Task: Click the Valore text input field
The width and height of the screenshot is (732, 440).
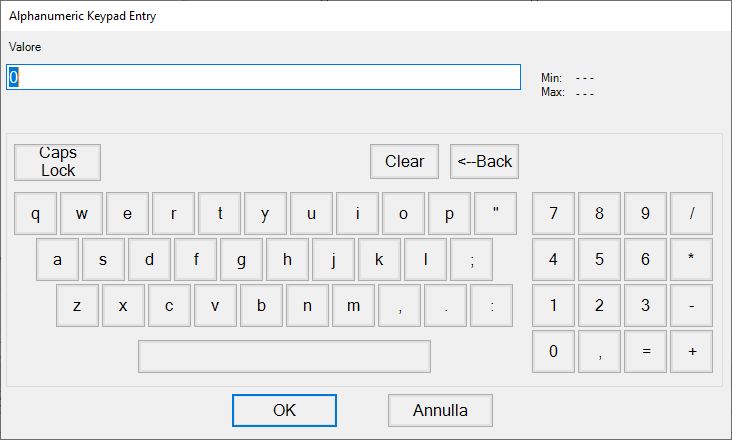Action: click(264, 78)
